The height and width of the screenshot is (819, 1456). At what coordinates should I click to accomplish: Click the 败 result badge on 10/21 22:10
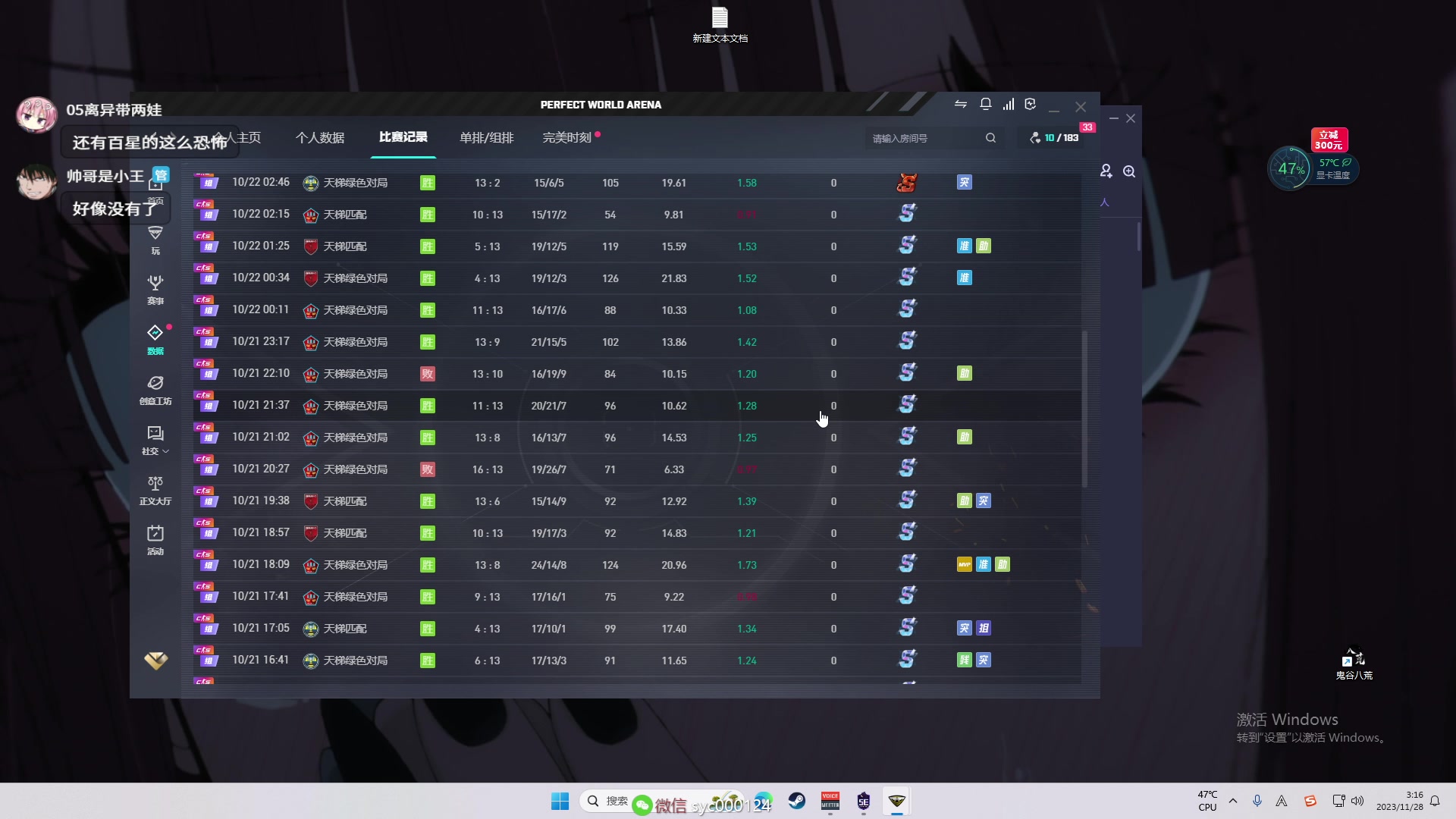click(428, 374)
